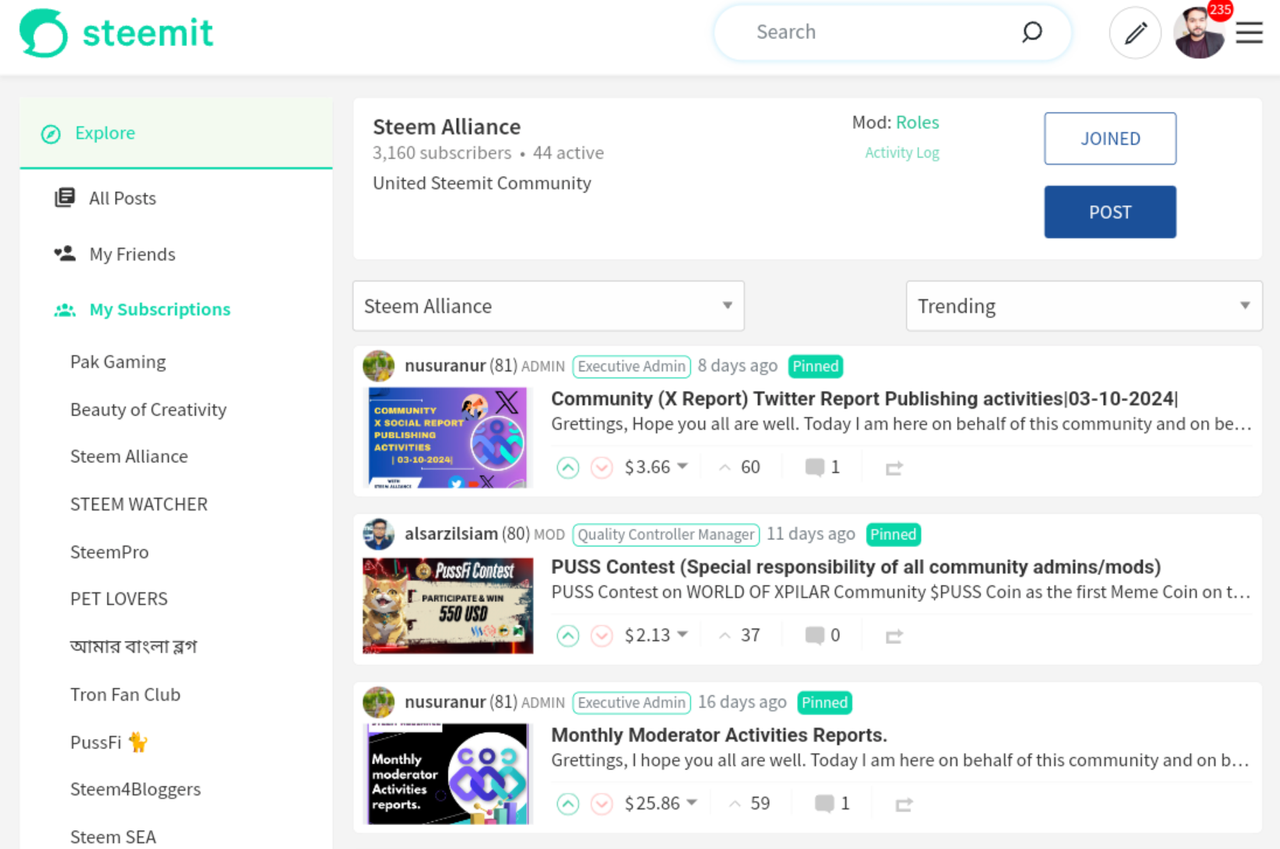Click the alsarzilsiam username
The width and height of the screenshot is (1280, 849).
(x=451, y=534)
